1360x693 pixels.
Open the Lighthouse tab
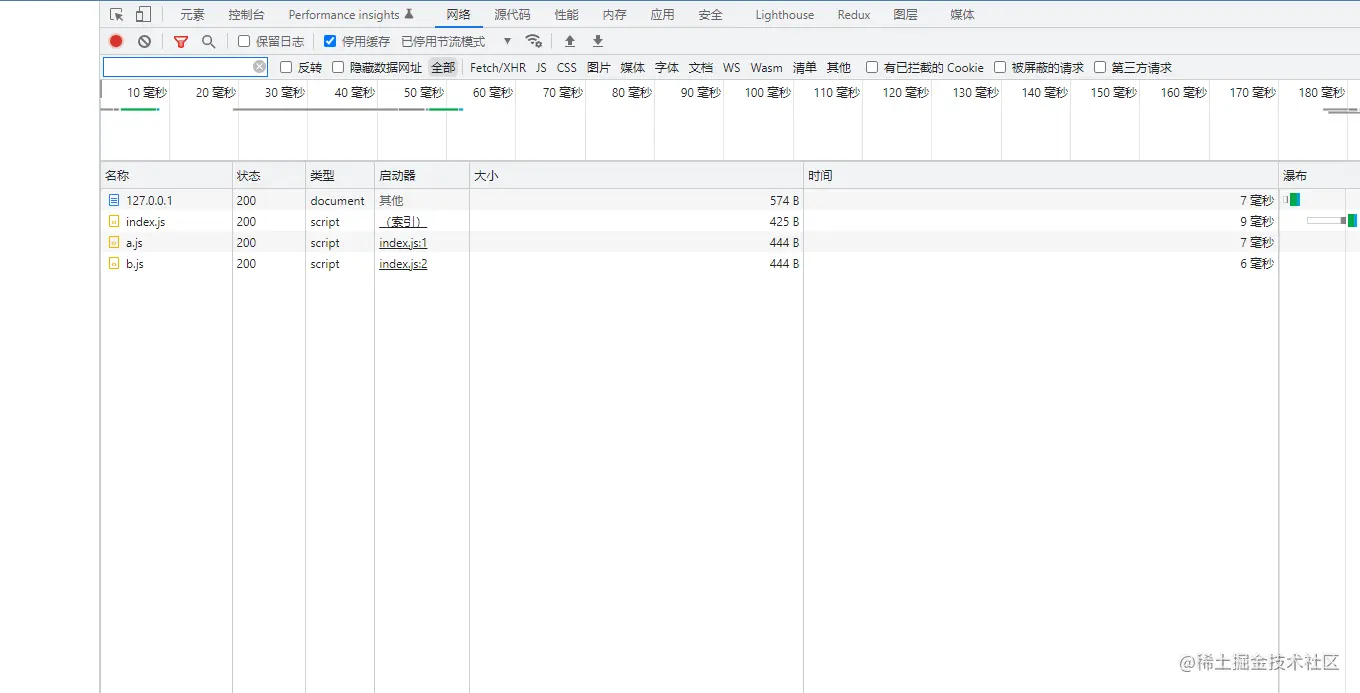coord(784,15)
